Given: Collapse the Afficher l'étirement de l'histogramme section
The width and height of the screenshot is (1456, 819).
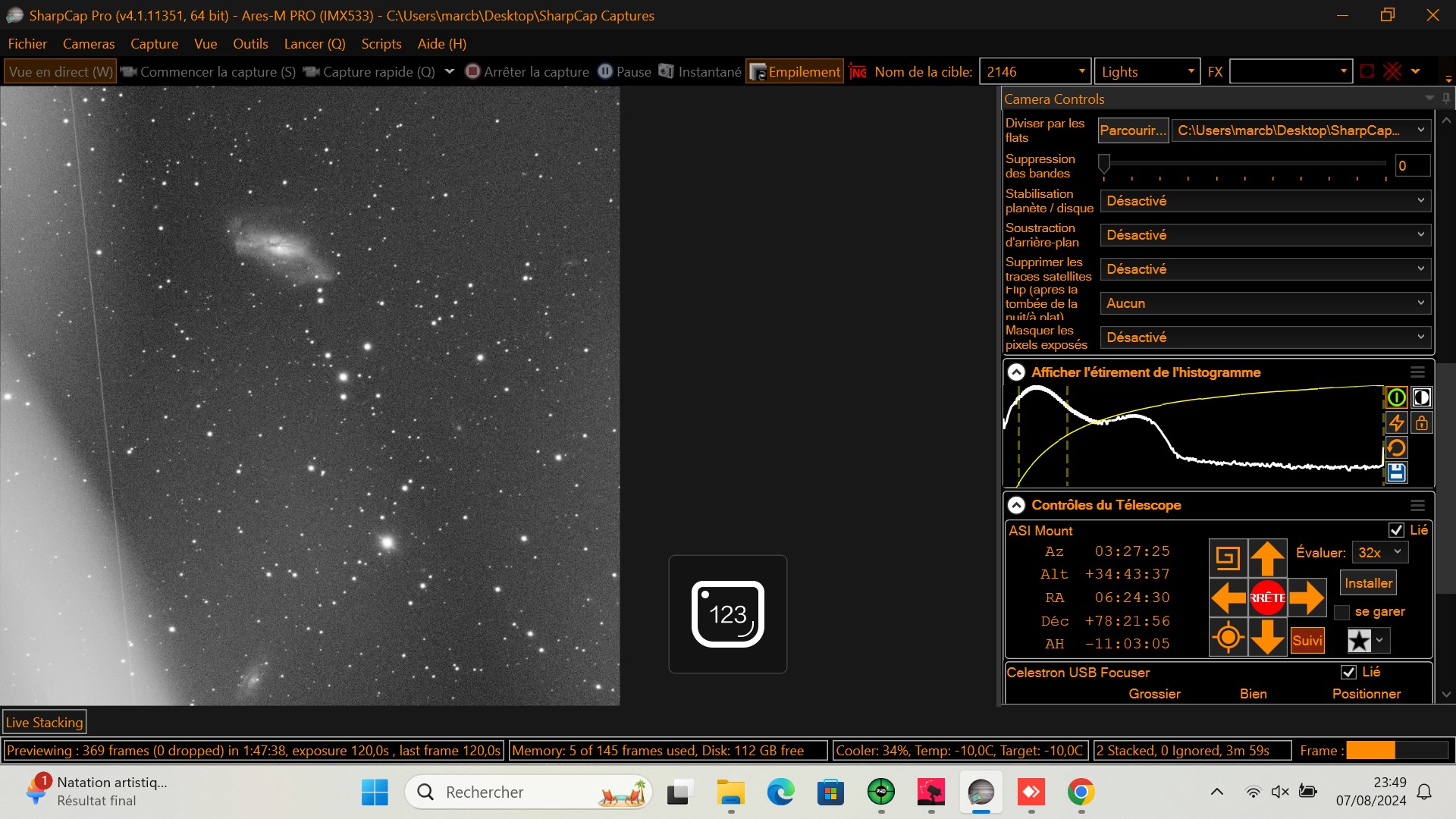Looking at the screenshot, I should (x=1016, y=372).
